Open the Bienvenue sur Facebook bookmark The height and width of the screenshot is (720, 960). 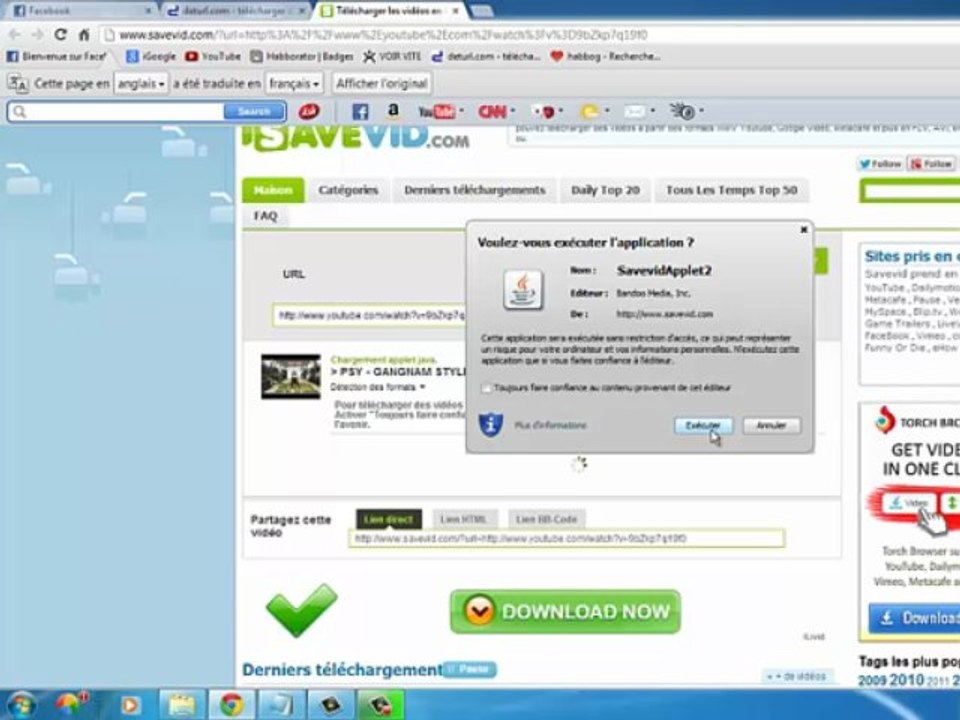tap(56, 56)
